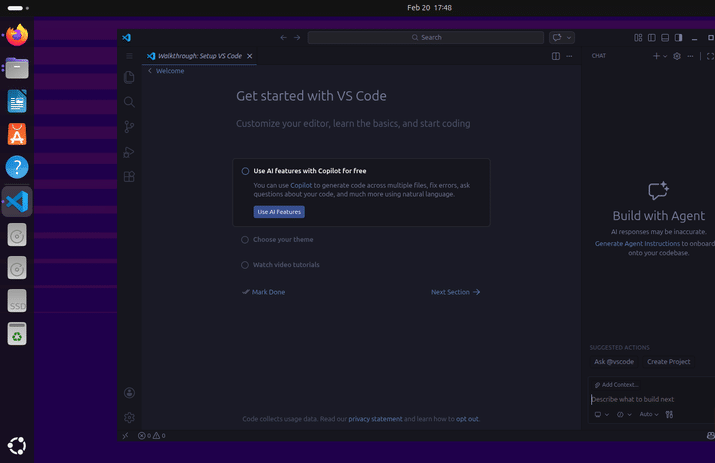Viewport: 715px width, 463px height.
Task: Open the Source Control view
Action: pyautogui.click(x=129, y=127)
